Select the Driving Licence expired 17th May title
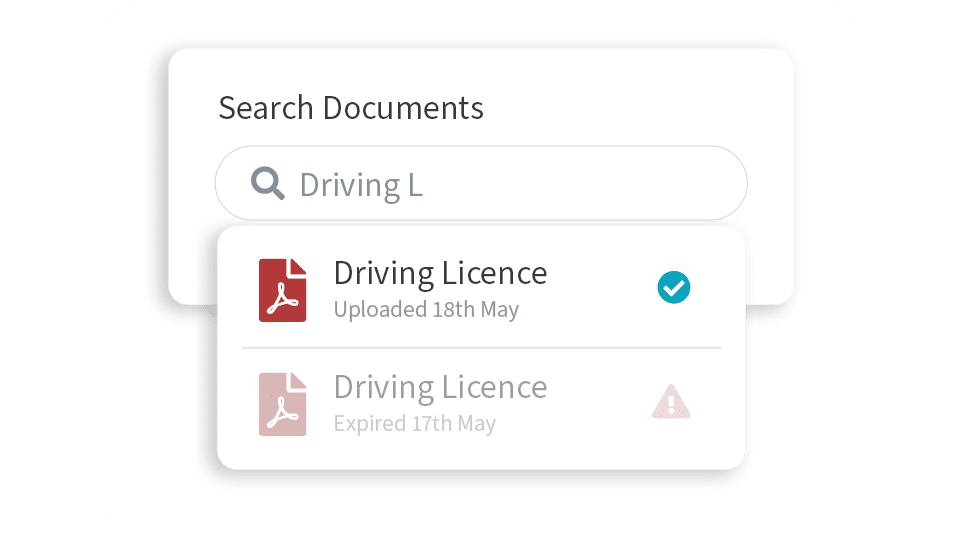Screen dimensions: 962x536 [x=440, y=388]
